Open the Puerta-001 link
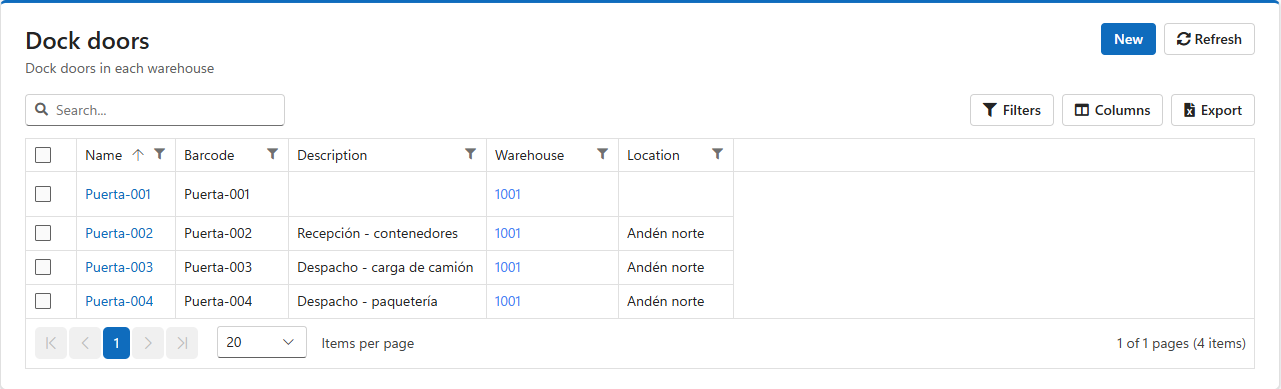 [x=119, y=194]
